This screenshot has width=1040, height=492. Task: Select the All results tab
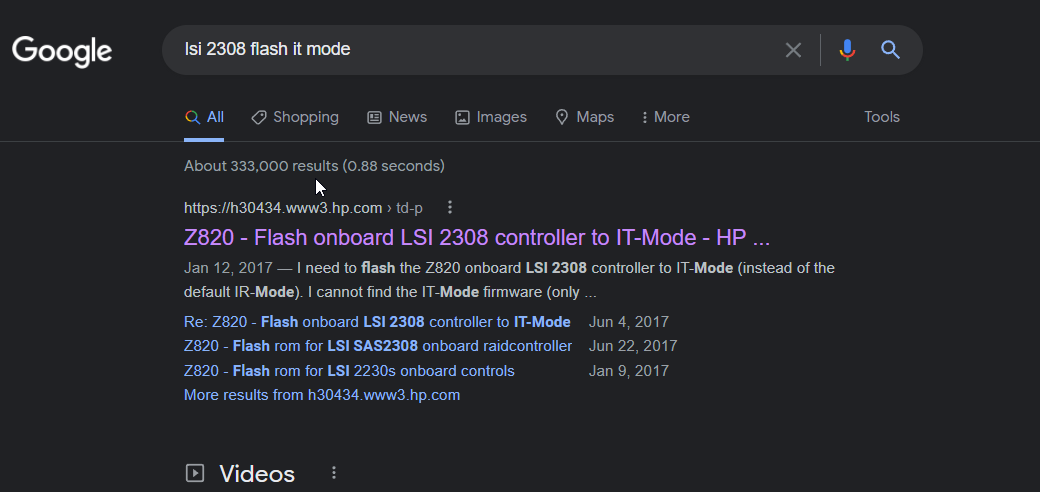coord(204,117)
